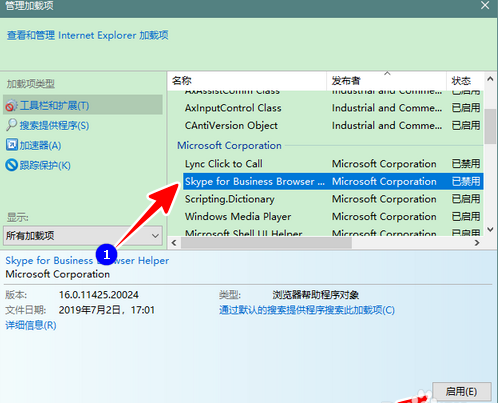Viewport: 498px width, 403px height.
Task: Click the 通过默认的搜索提供程序搜索此加载项(C) link
Action: 307,310
